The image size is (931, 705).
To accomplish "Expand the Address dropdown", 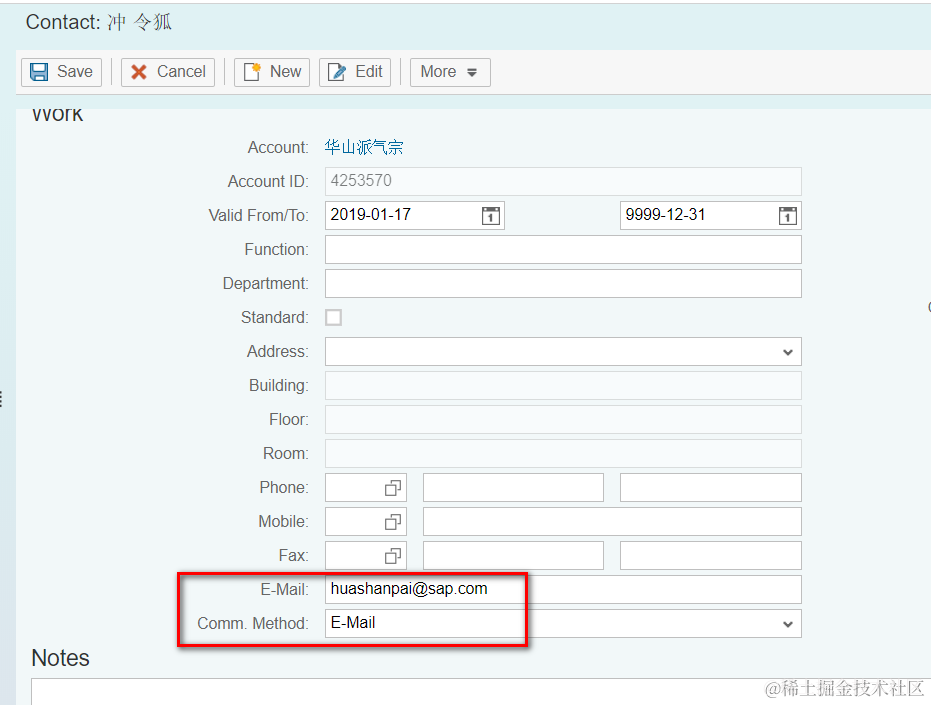I will click(x=788, y=352).
